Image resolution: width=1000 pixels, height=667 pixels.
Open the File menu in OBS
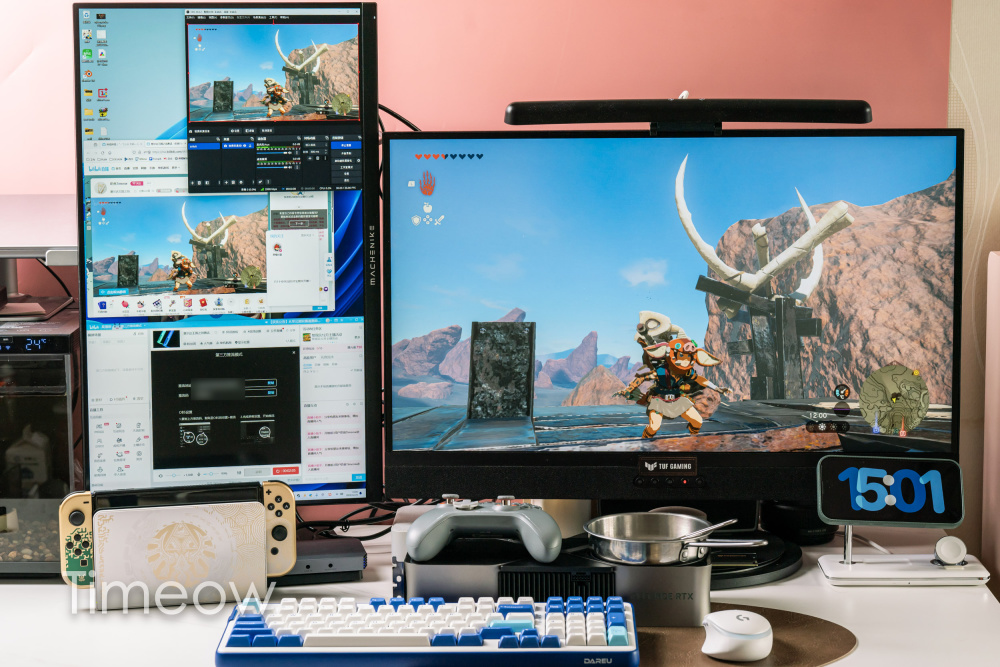(x=191, y=17)
